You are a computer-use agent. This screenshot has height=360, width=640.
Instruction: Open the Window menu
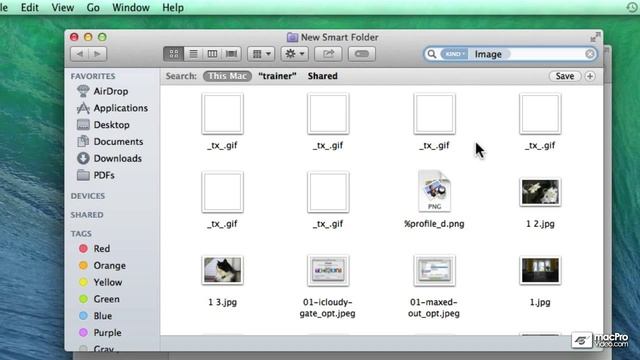coord(131,8)
